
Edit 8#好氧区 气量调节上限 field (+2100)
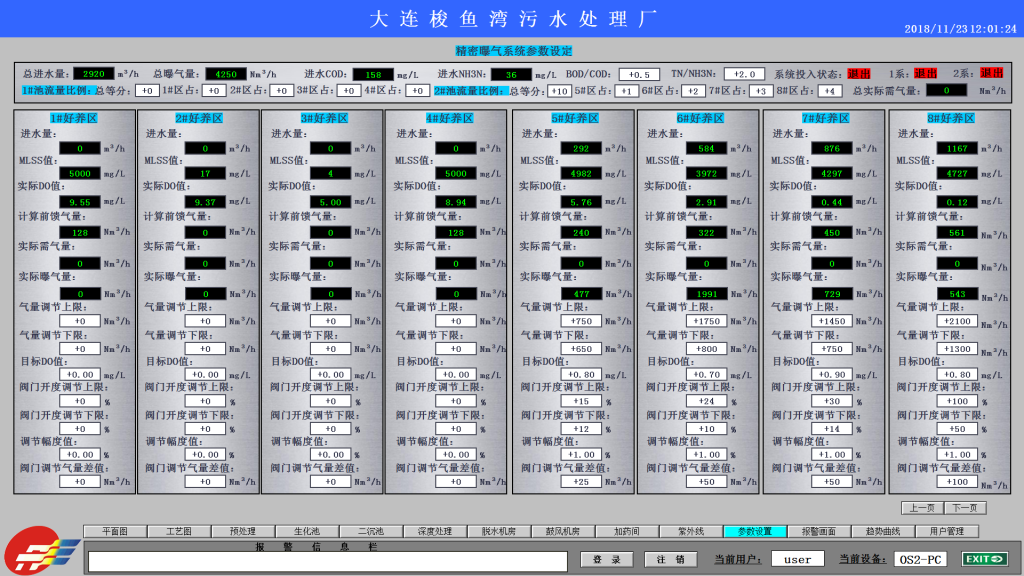(x=957, y=321)
